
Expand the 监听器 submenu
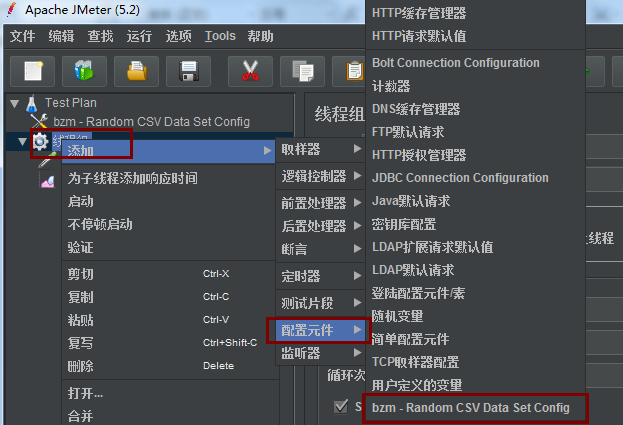point(320,353)
